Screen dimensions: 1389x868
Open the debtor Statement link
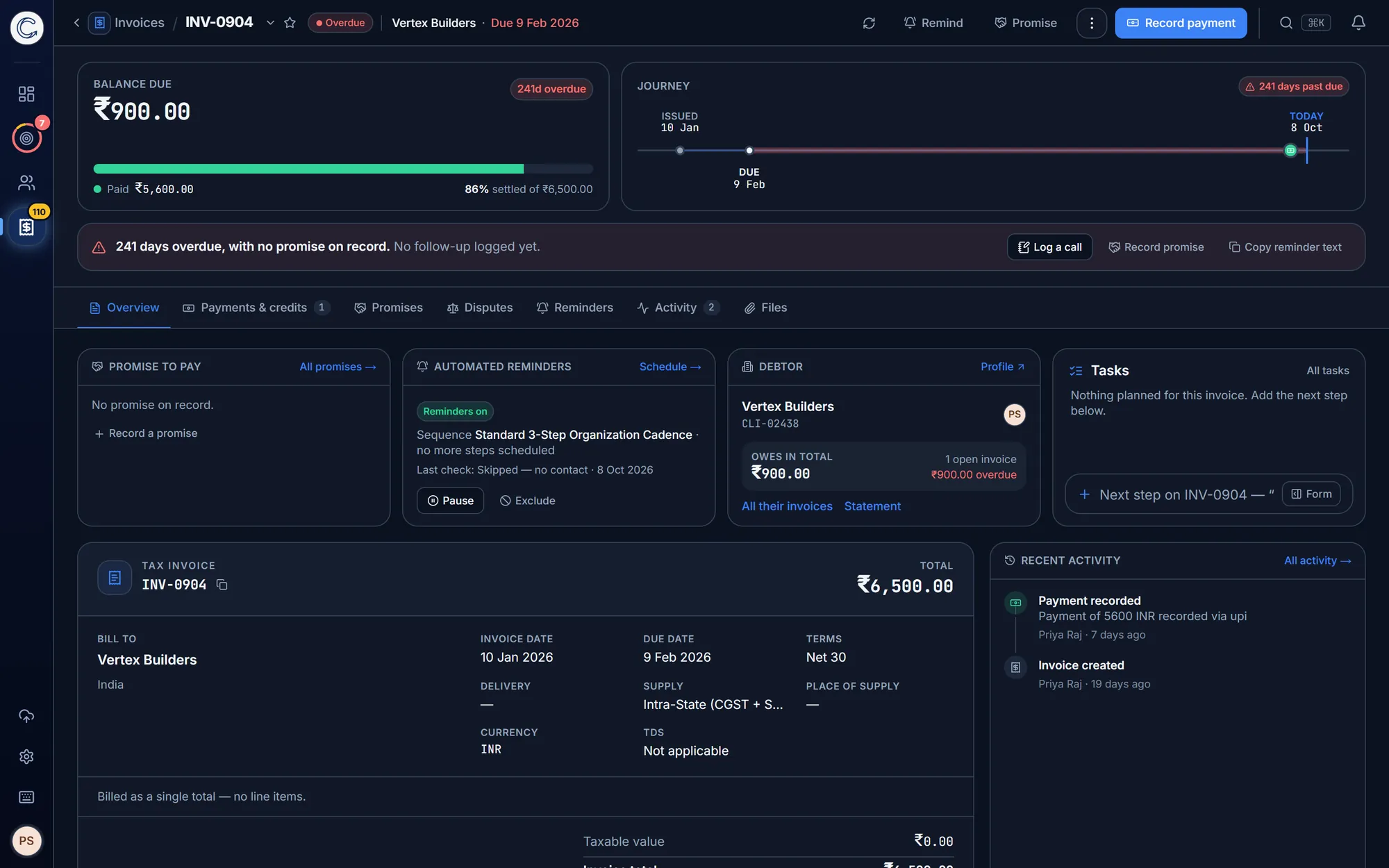(872, 506)
